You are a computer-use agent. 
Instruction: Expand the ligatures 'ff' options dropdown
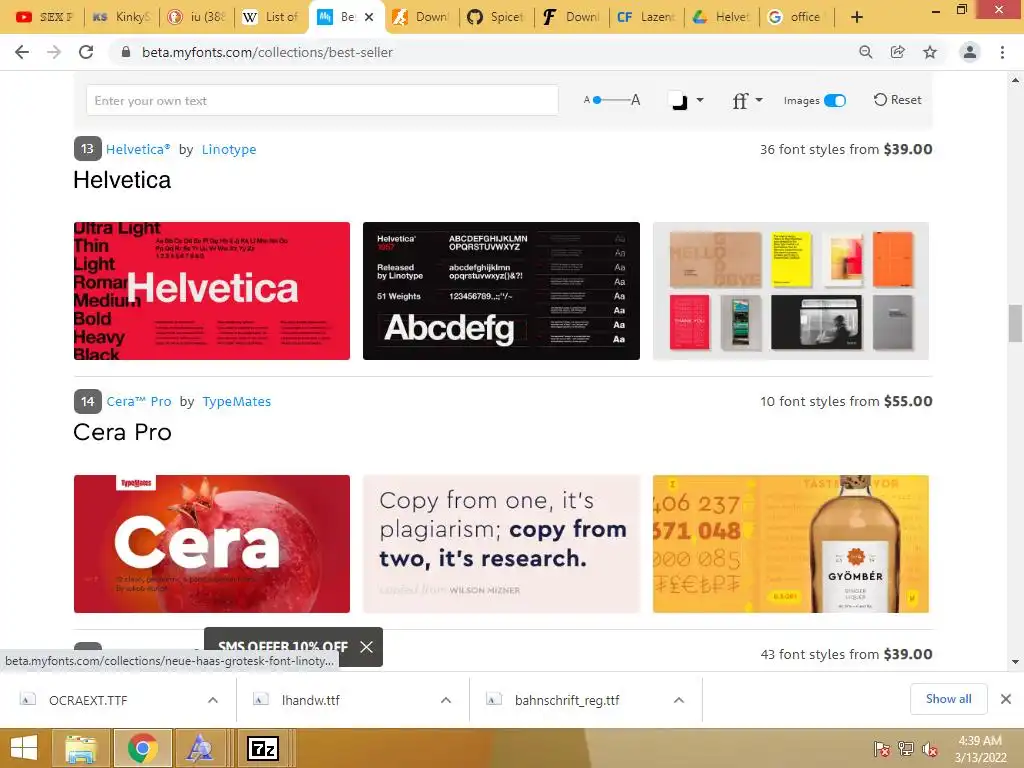pos(747,101)
